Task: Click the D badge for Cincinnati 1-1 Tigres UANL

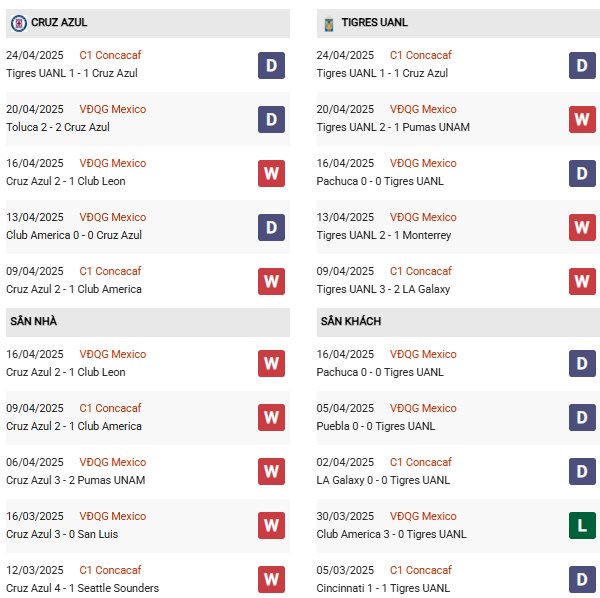Action: [x=582, y=579]
